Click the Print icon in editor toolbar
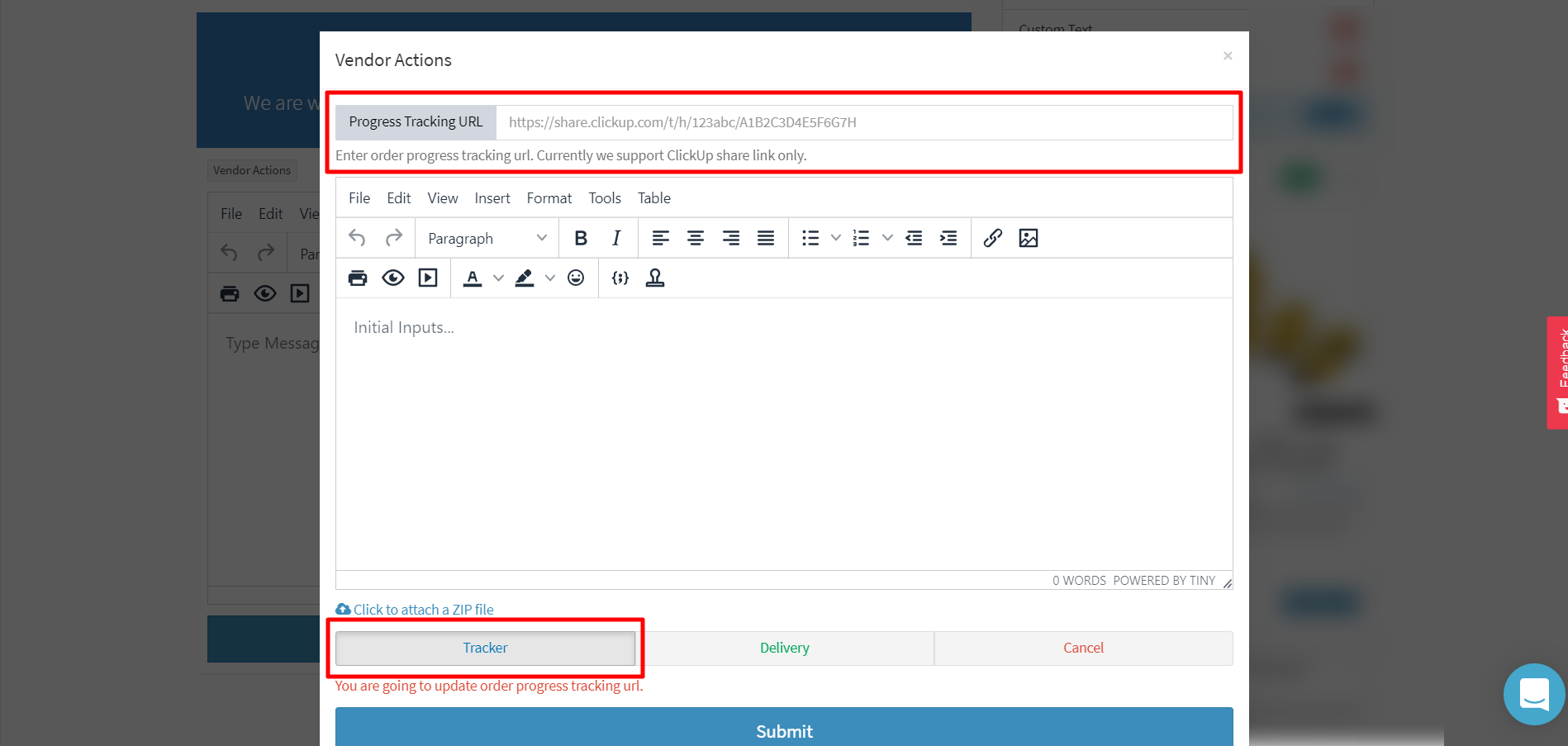Viewport: 1568px width, 746px height. coord(358,278)
